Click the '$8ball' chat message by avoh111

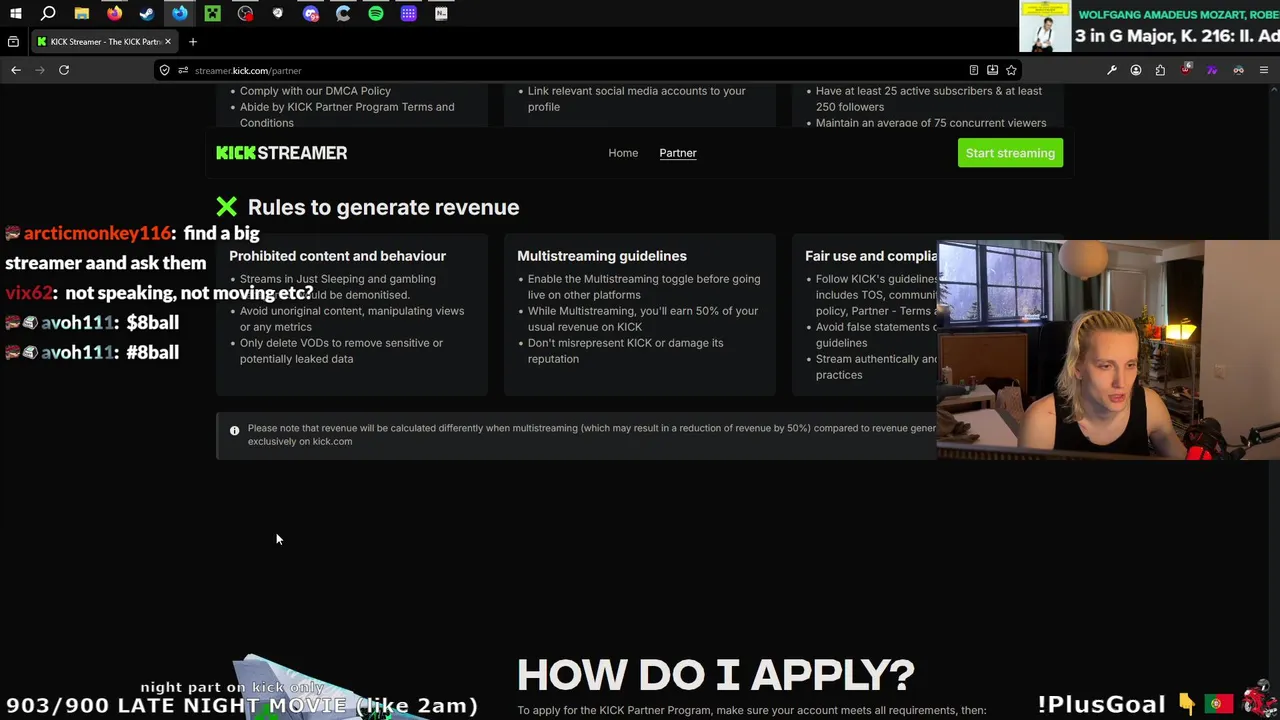(152, 323)
